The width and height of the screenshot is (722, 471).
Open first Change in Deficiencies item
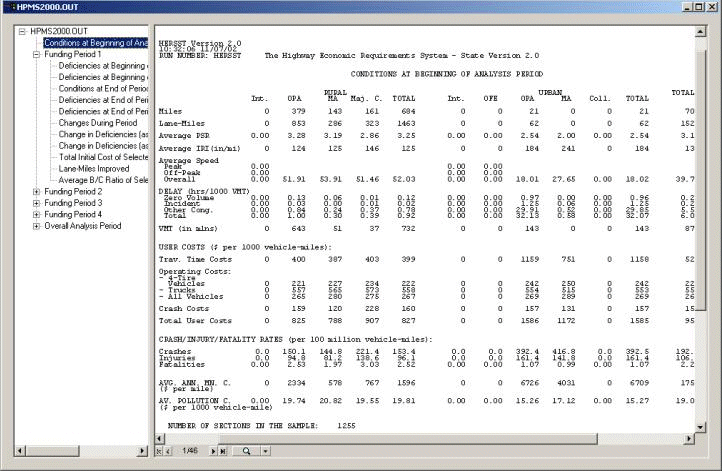[x=103, y=134]
